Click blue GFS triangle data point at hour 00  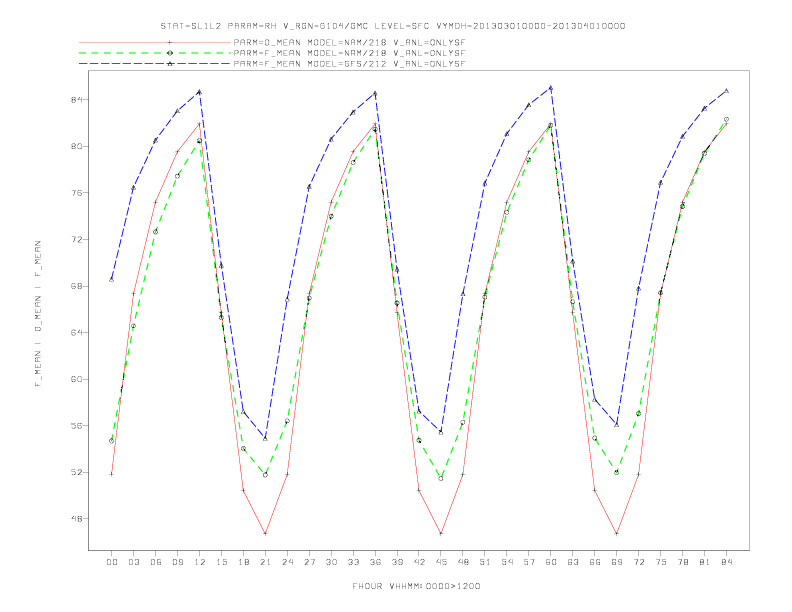(x=112, y=279)
